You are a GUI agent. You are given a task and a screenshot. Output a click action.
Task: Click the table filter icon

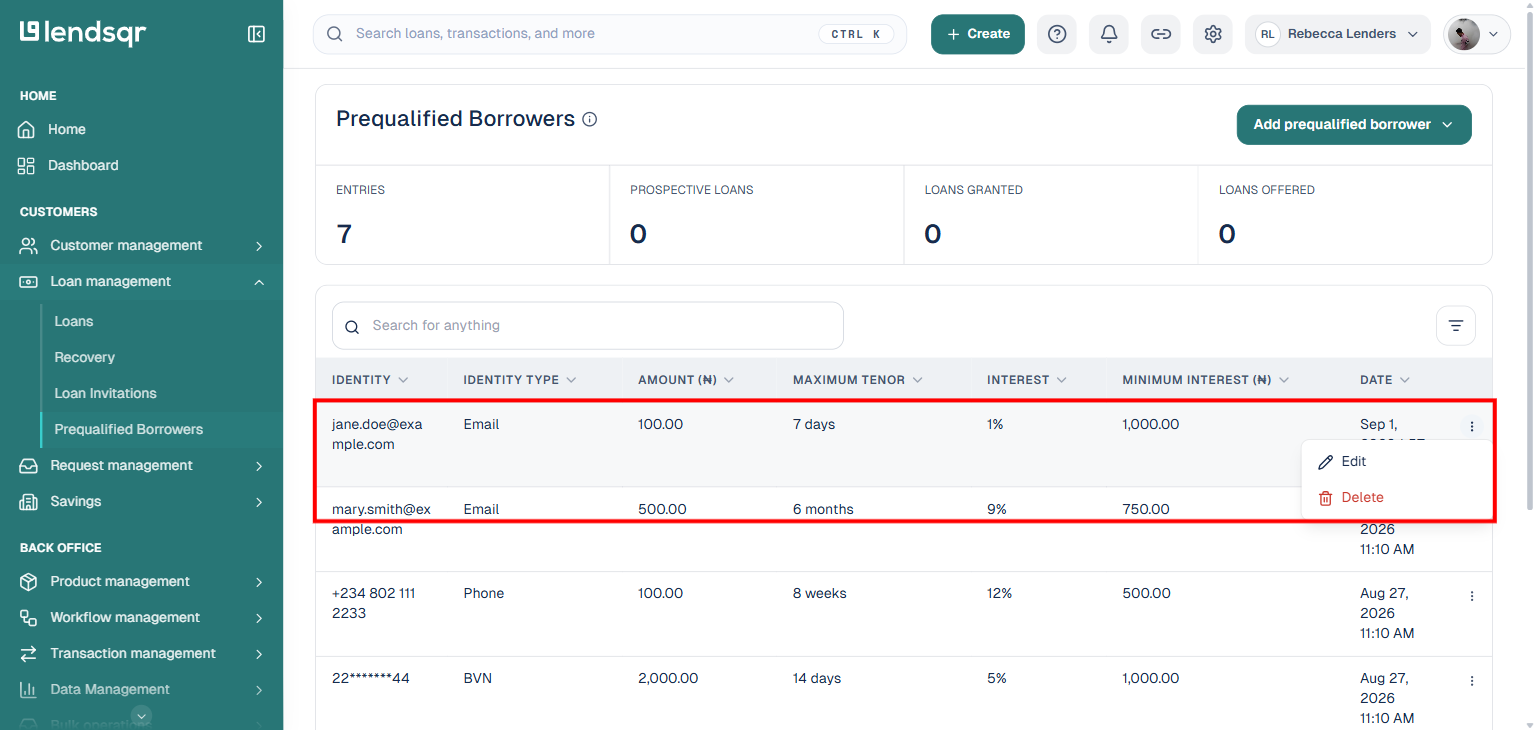tap(1456, 326)
